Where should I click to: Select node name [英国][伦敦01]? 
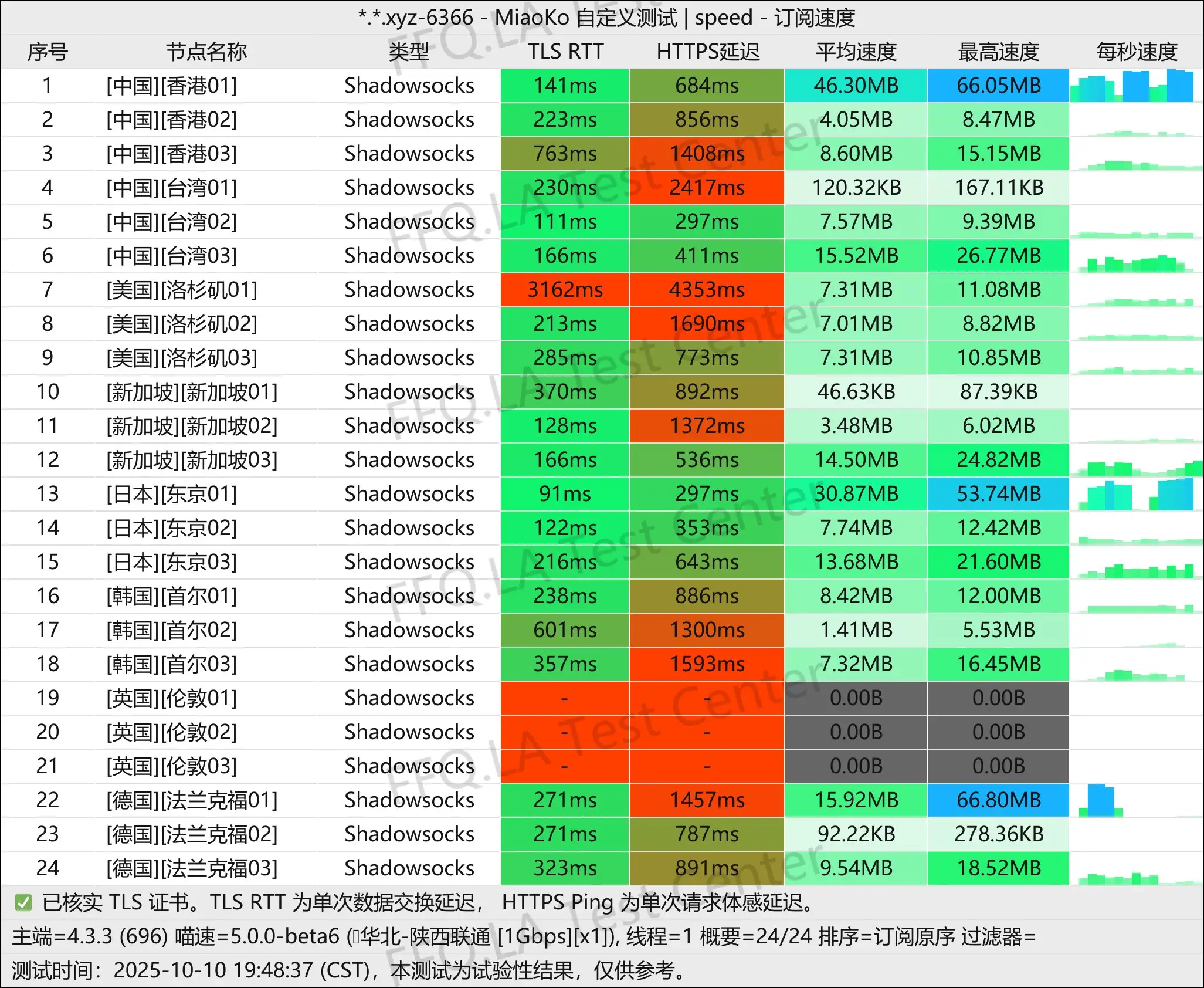pyautogui.click(x=171, y=698)
